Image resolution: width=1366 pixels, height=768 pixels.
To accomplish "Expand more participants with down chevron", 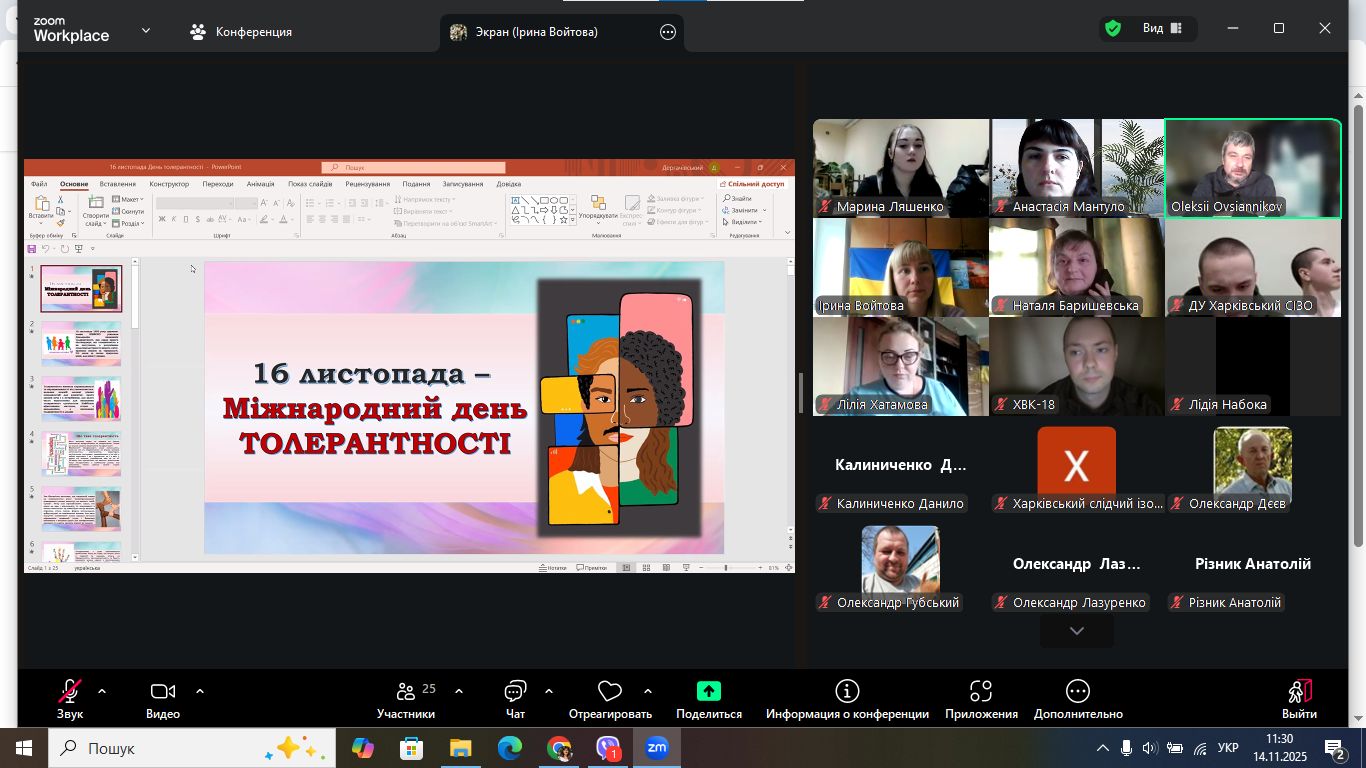I will [x=1076, y=631].
